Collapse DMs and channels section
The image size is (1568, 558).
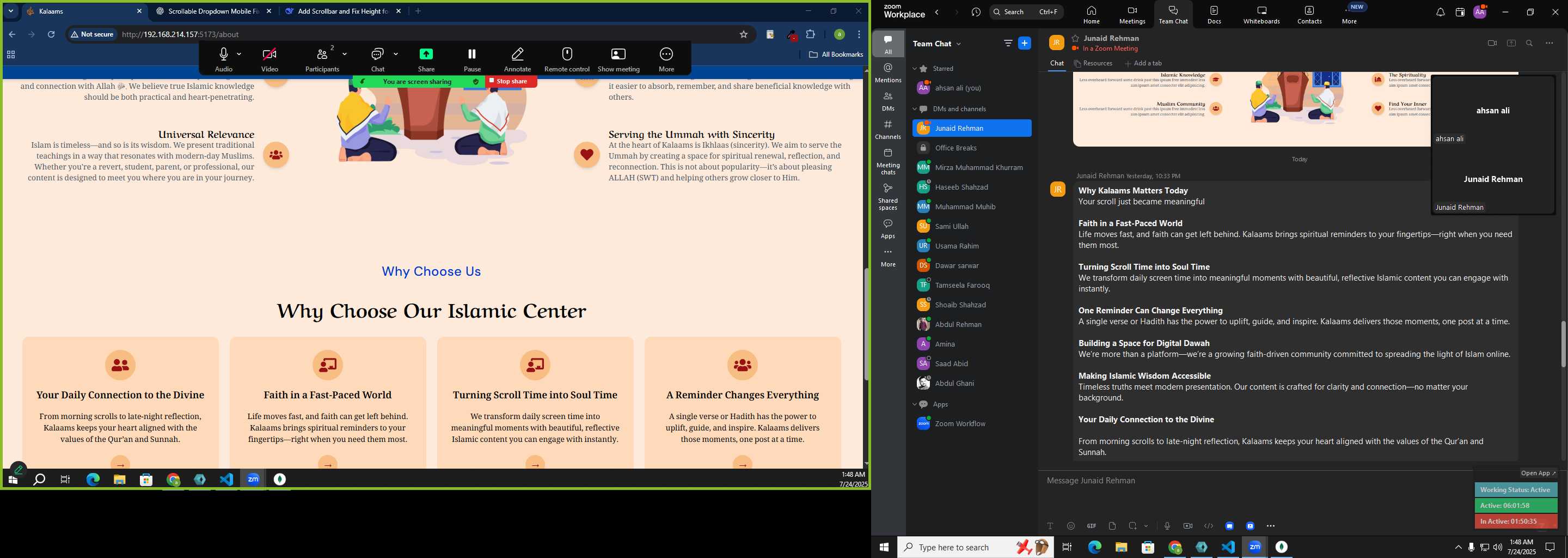pyautogui.click(x=914, y=109)
